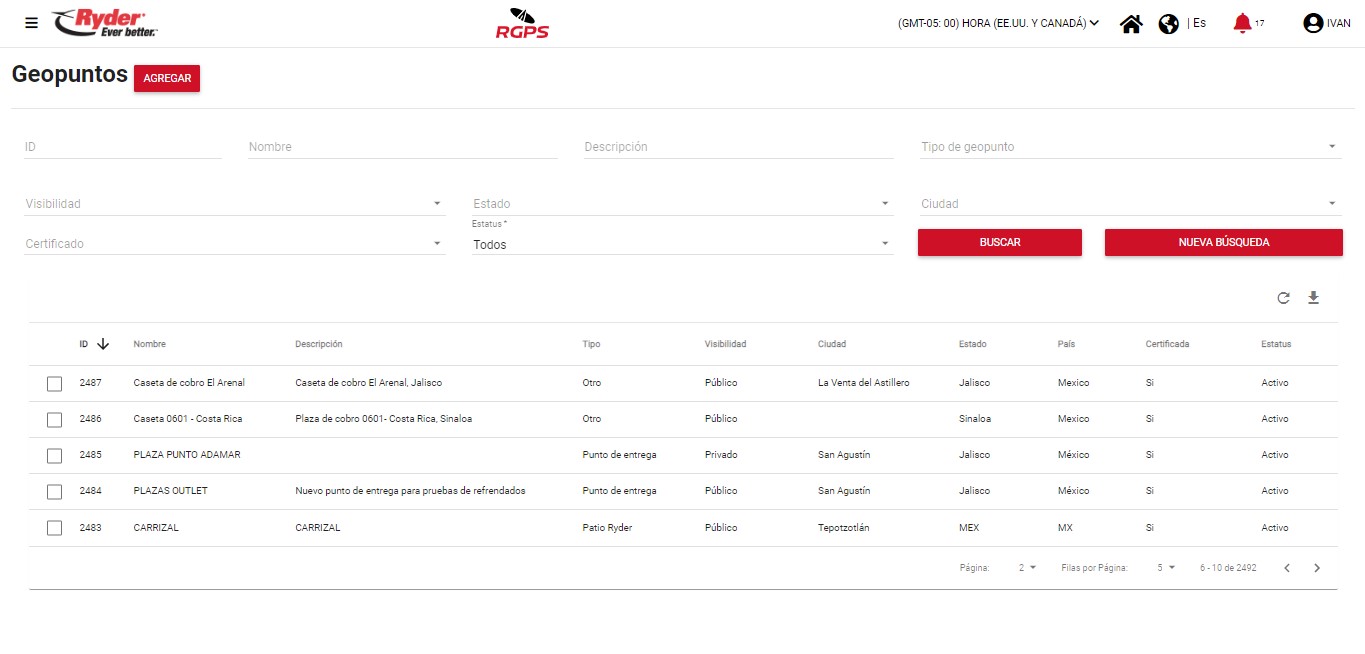Screen dimensions: 1365x654
Task: Open the IVAN user profile icon
Action: (x=1313, y=24)
